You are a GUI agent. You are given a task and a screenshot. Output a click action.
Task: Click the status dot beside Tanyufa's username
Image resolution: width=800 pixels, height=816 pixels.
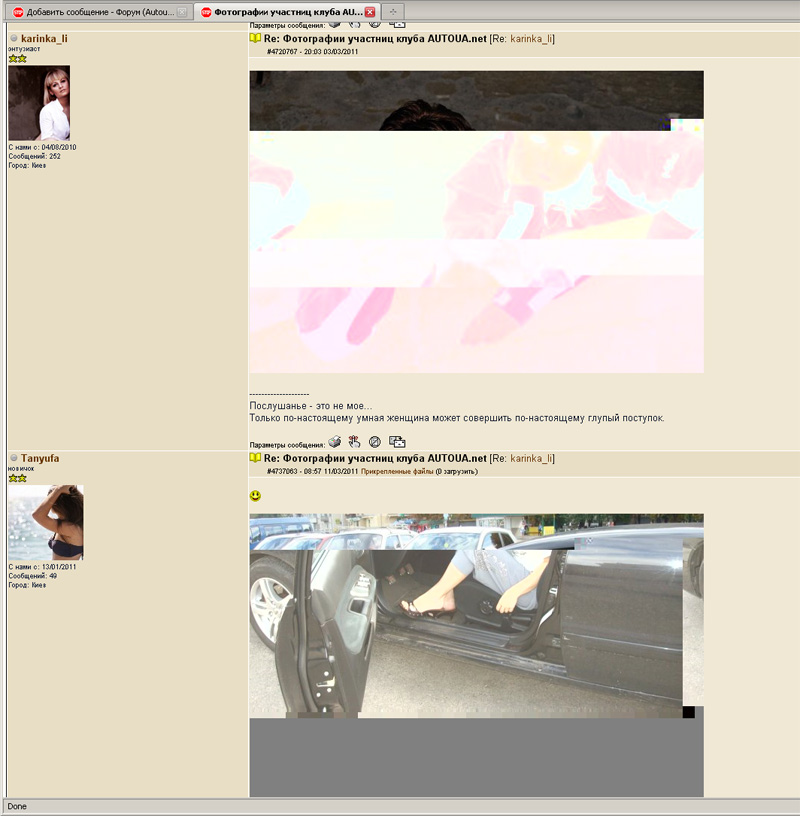pyautogui.click(x=14, y=459)
